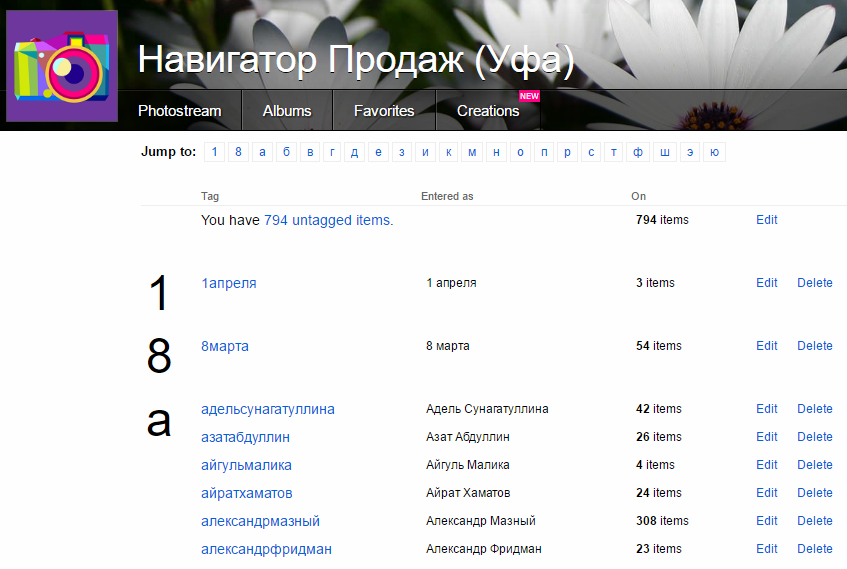Screen dimensions: 847x569
Task: Edit the айгульмалика tag
Action: (766, 465)
